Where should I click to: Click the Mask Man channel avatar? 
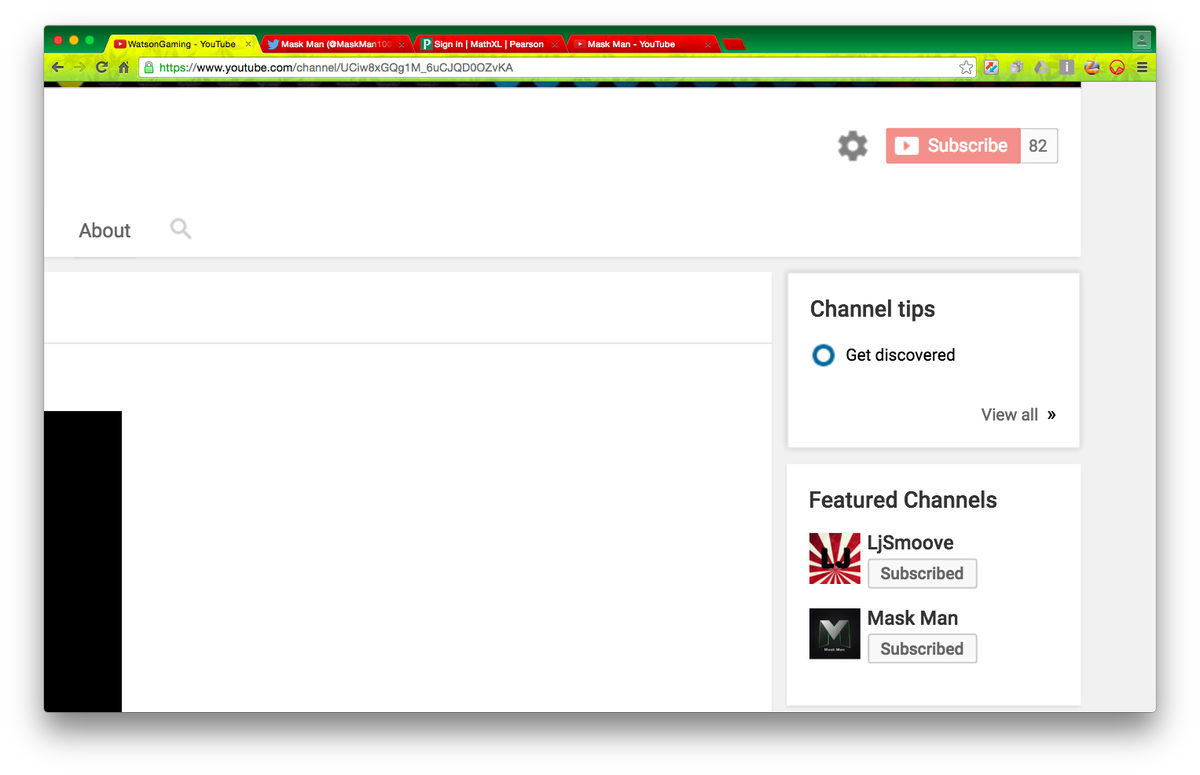[x=834, y=633]
